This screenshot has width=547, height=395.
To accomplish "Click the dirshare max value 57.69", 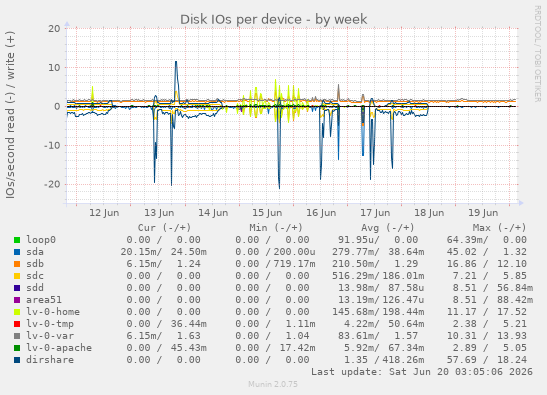I will coord(462,359).
